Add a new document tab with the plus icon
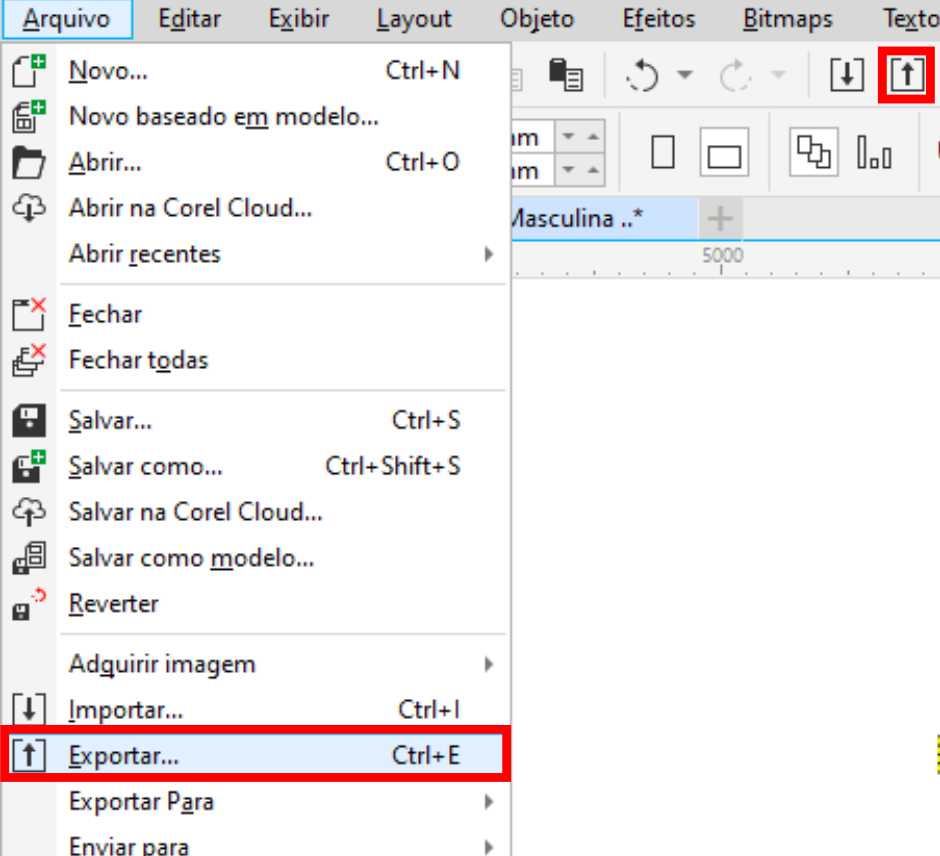Screen dimensions: 940x856 [x=720, y=219]
